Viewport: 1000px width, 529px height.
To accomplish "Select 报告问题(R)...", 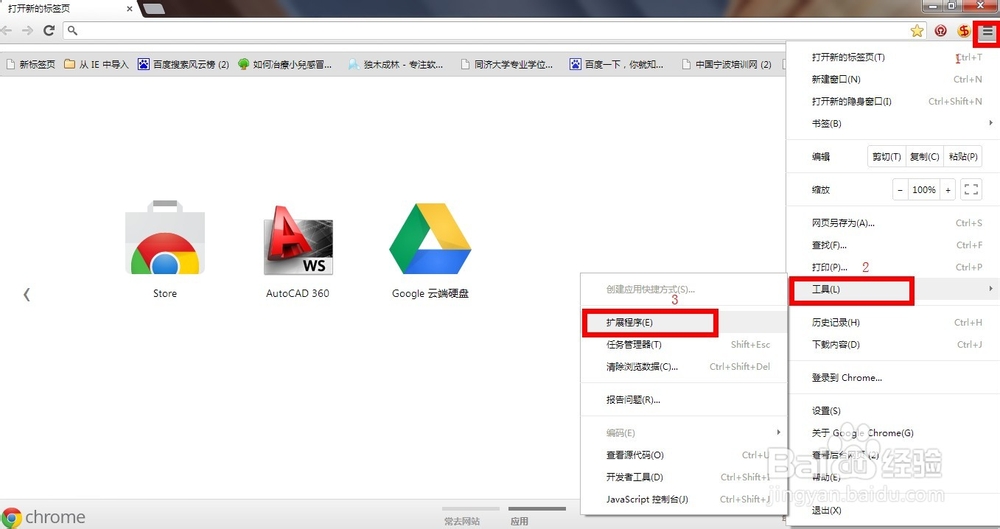I will click(x=684, y=399).
